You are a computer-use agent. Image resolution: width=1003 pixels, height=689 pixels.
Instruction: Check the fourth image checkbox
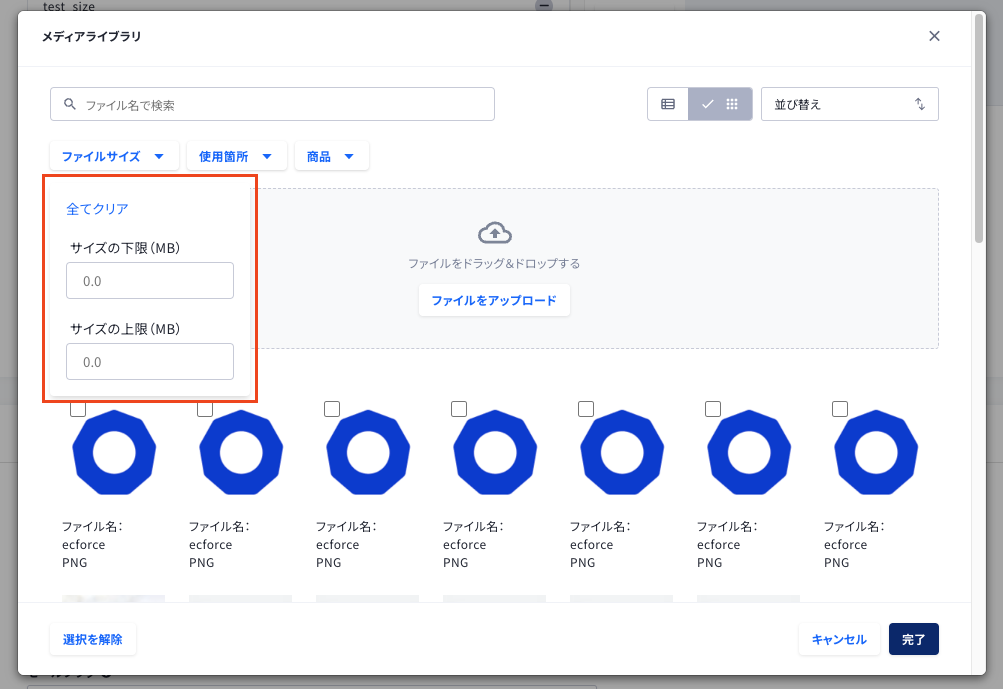(459, 409)
